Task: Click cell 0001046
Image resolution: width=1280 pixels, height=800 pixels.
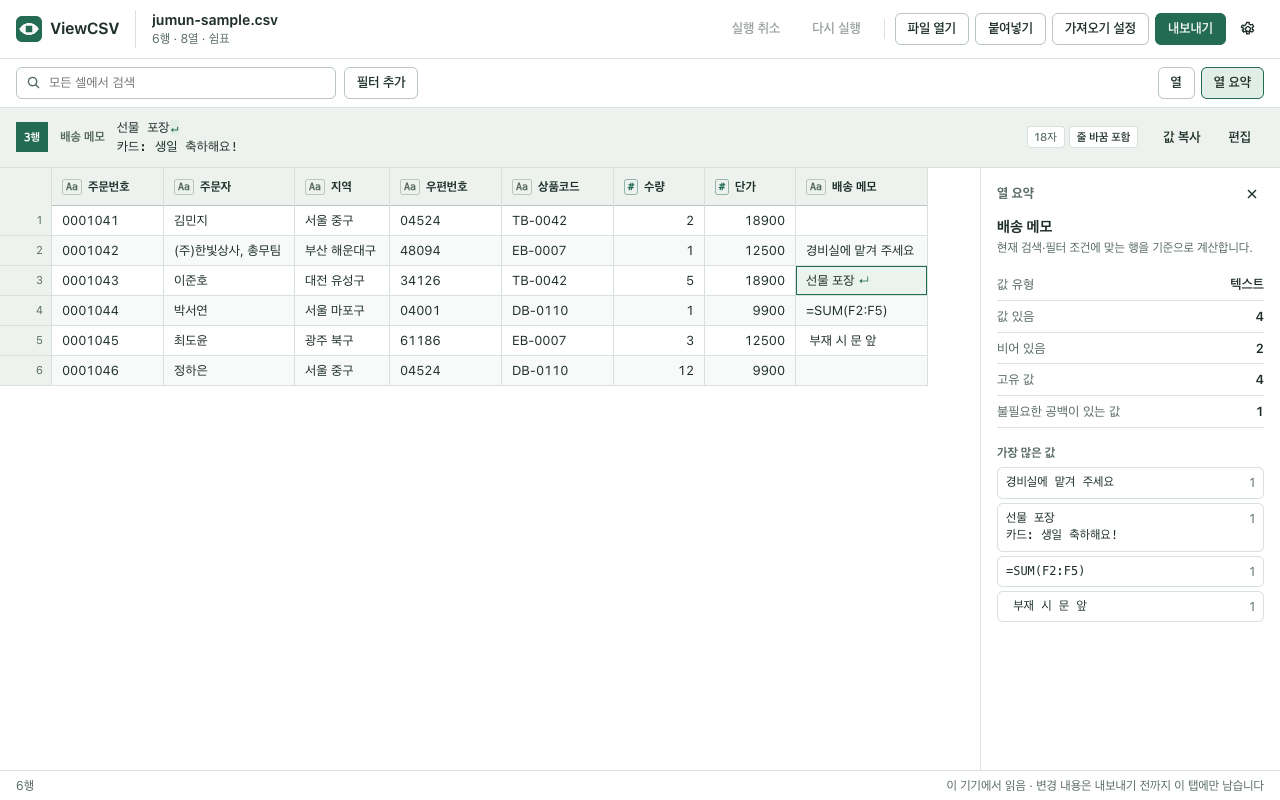Action: (x=108, y=371)
